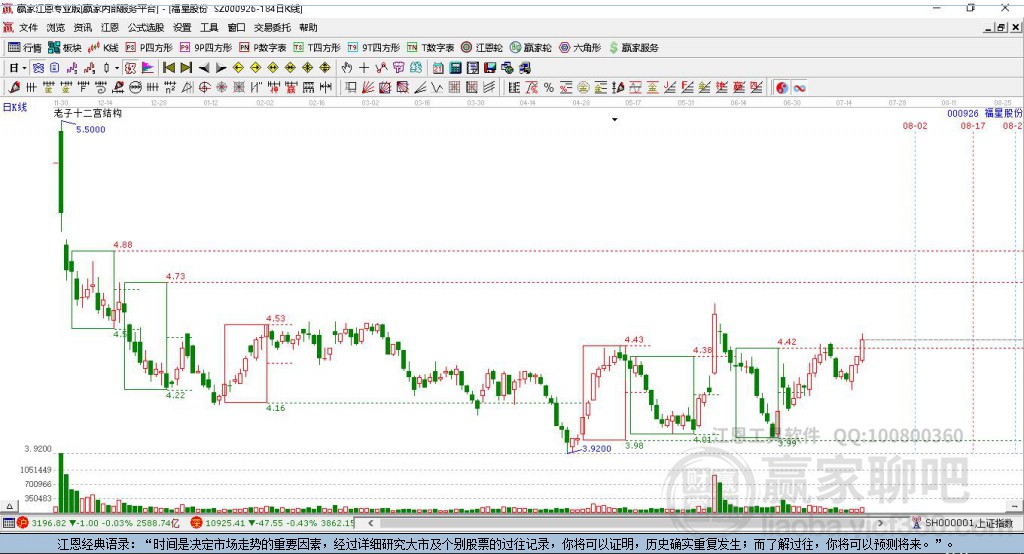Click the spiral drawing tool icon

[101, 88]
